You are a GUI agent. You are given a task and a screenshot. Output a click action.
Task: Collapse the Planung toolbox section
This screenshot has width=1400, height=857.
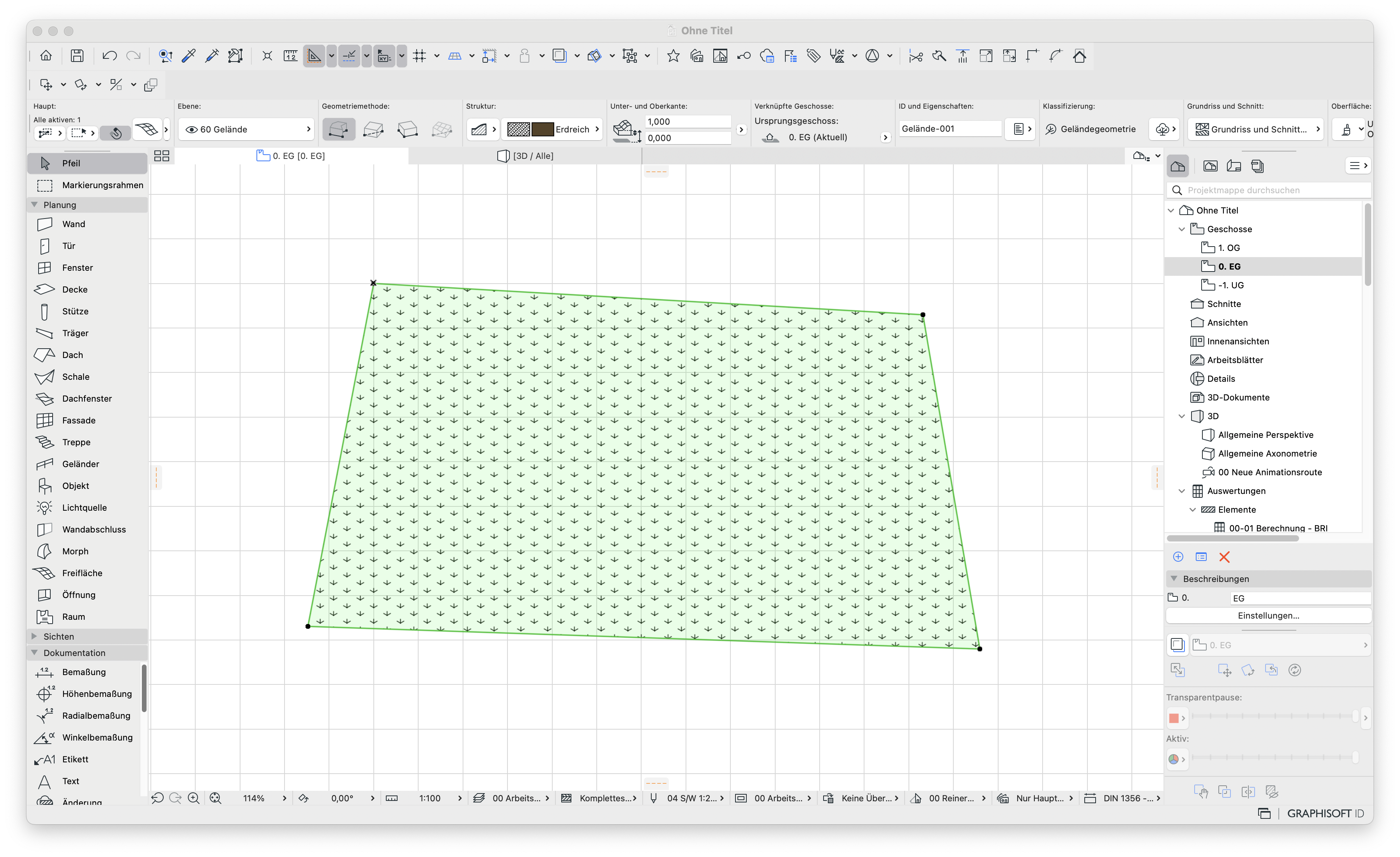click(x=35, y=205)
